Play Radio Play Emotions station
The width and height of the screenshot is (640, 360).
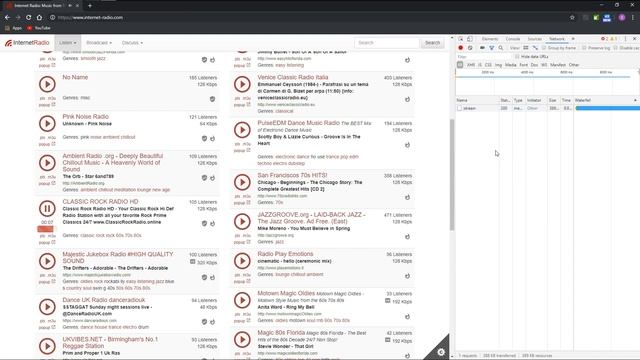(x=242, y=261)
